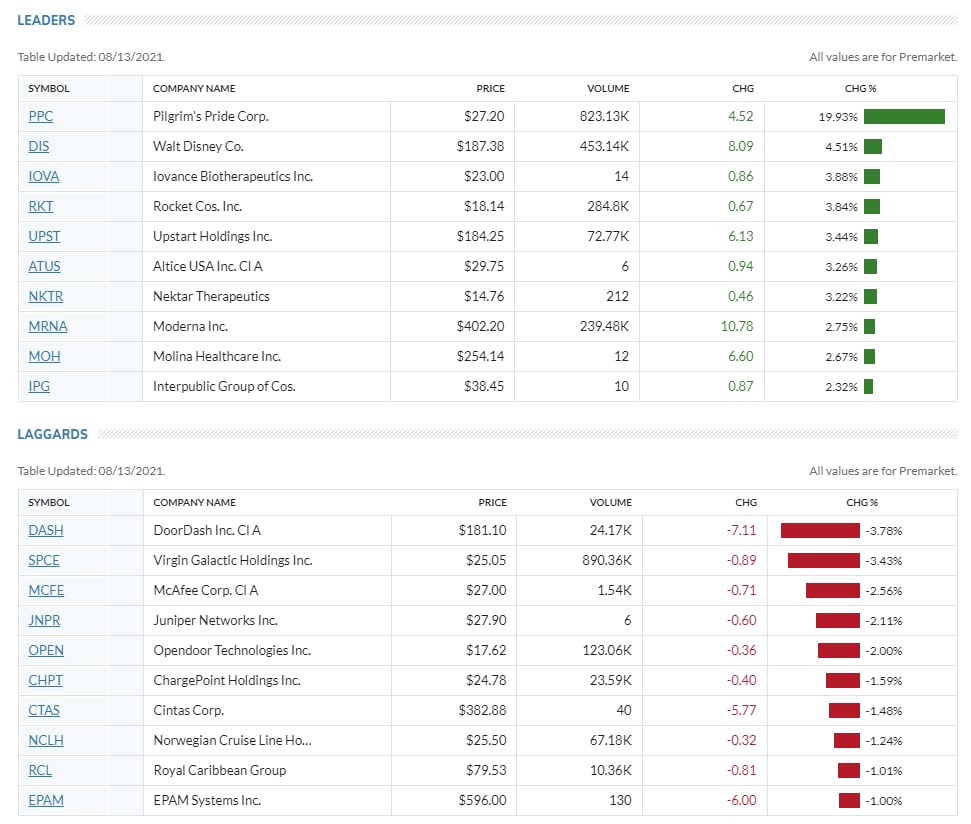
Task: Select McAfee Corp. Cl A name
Action: (x=206, y=591)
